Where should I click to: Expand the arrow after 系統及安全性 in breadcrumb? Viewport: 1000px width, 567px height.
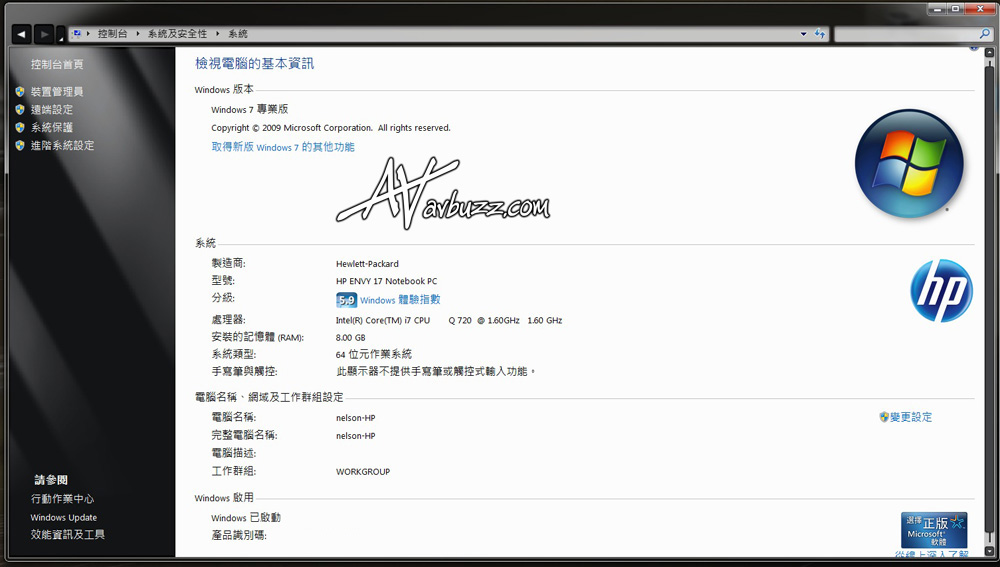(217, 34)
